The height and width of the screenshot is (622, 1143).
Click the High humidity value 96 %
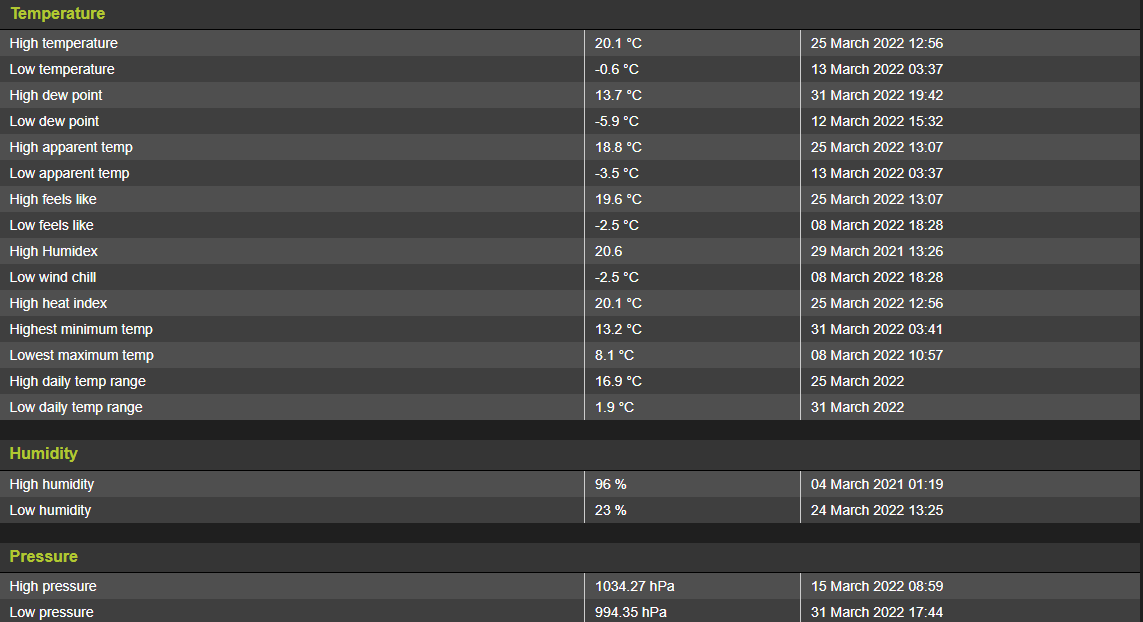point(610,484)
